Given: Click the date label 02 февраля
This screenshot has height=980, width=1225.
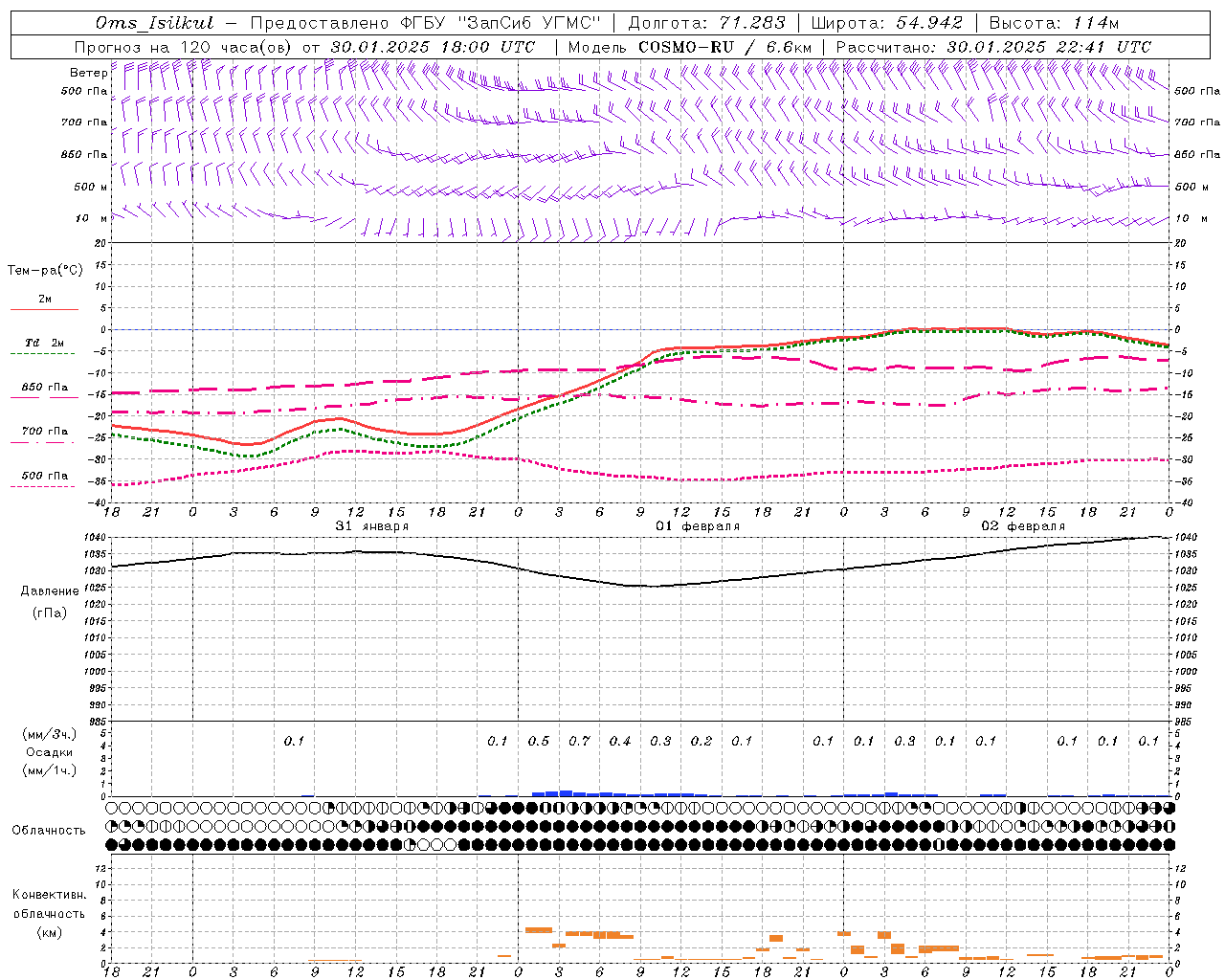Looking at the screenshot, I should tap(1023, 526).
